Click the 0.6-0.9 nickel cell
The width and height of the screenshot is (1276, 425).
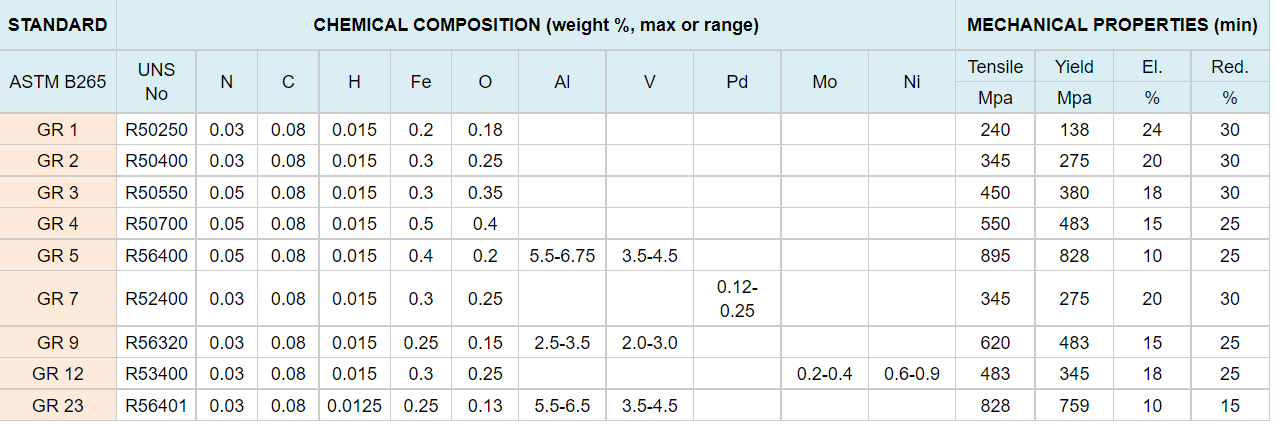click(912, 374)
